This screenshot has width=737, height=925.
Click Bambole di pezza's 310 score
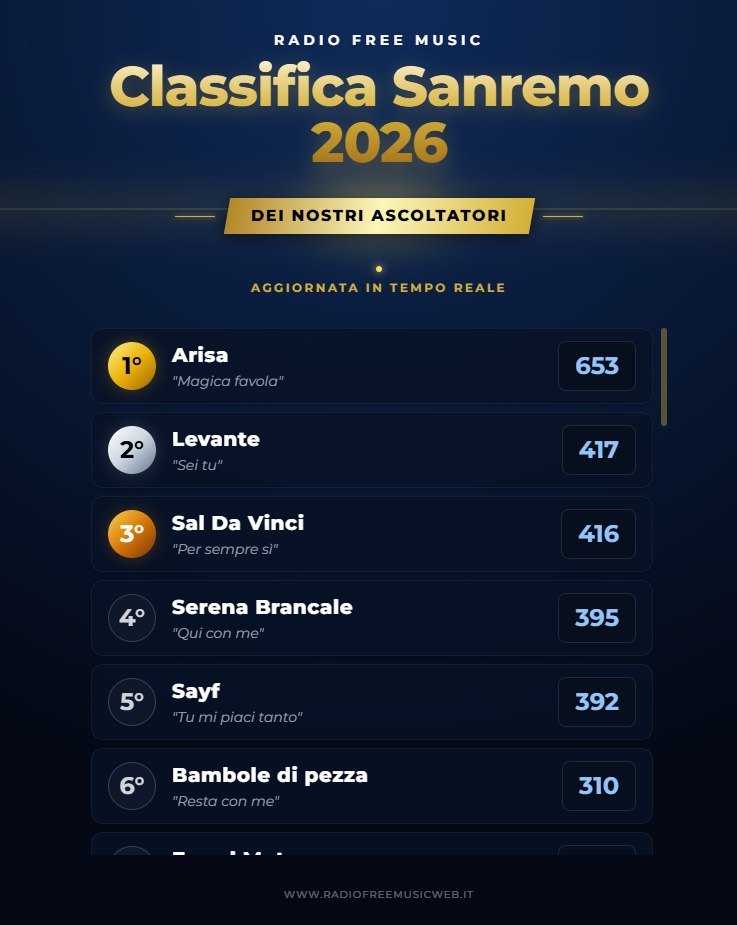tap(598, 786)
